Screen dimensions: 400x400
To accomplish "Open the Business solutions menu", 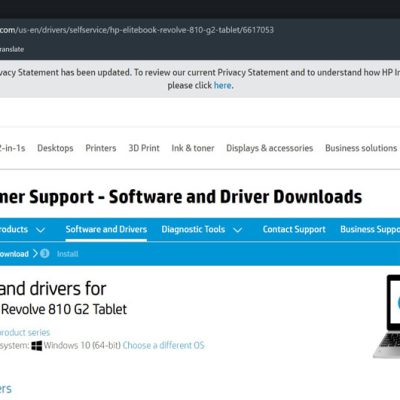I will pyautogui.click(x=361, y=148).
